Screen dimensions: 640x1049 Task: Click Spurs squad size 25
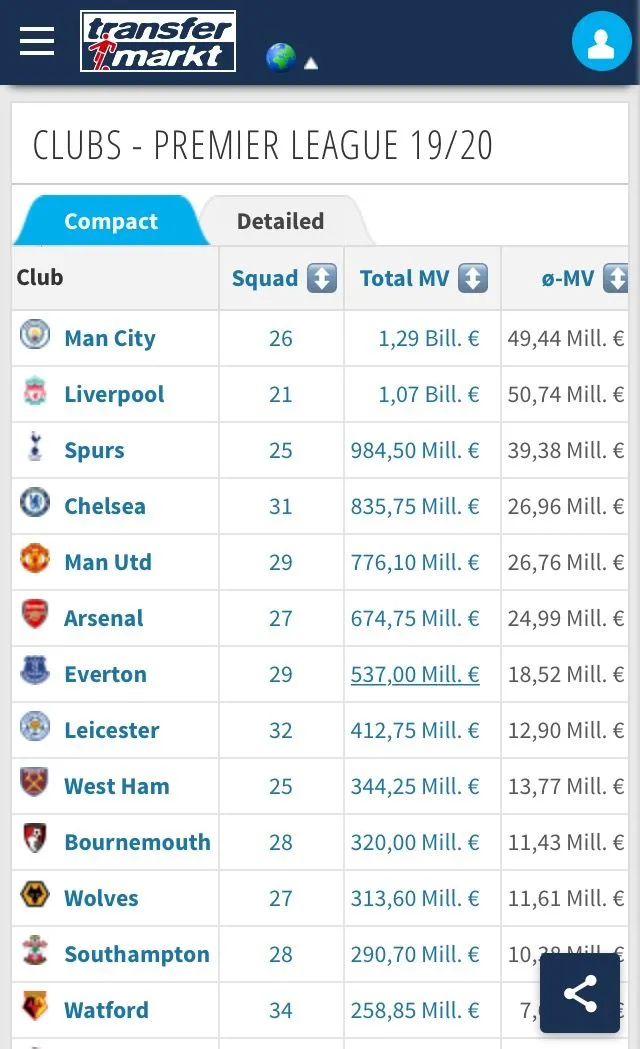281,450
